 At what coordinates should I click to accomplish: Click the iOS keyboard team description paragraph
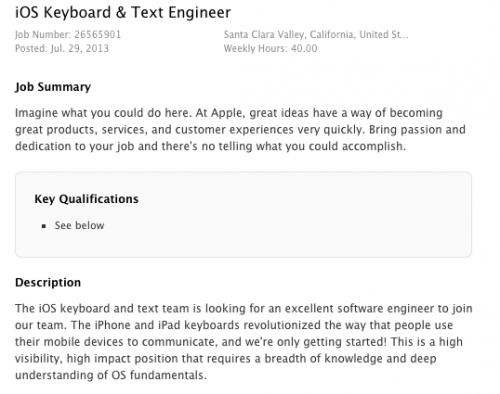pos(244,342)
